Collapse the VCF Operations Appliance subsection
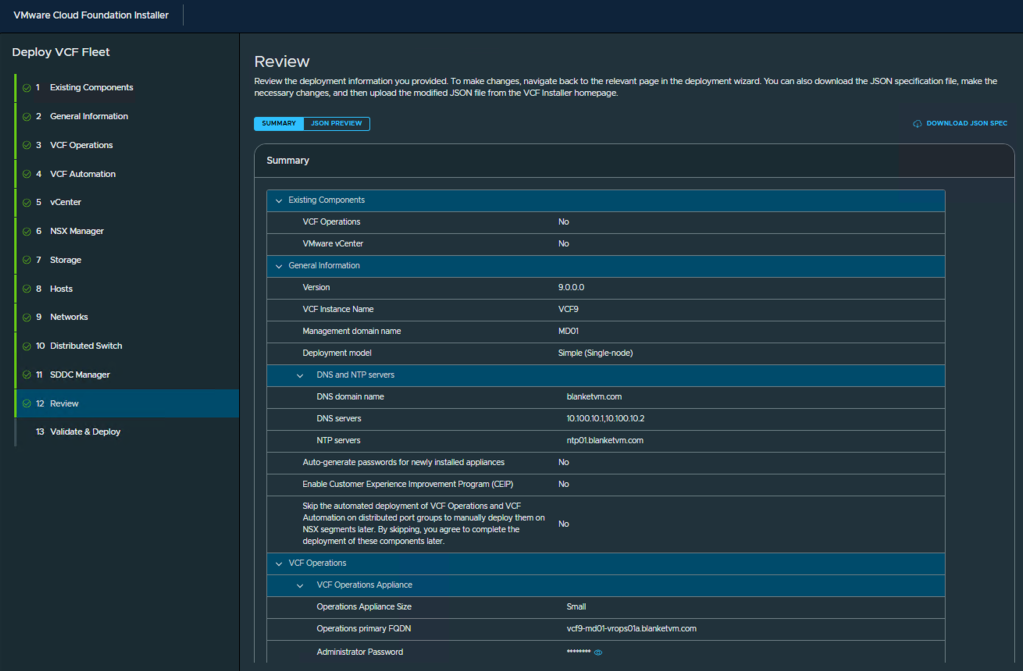1023x671 pixels. pyautogui.click(x=300, y=585)
